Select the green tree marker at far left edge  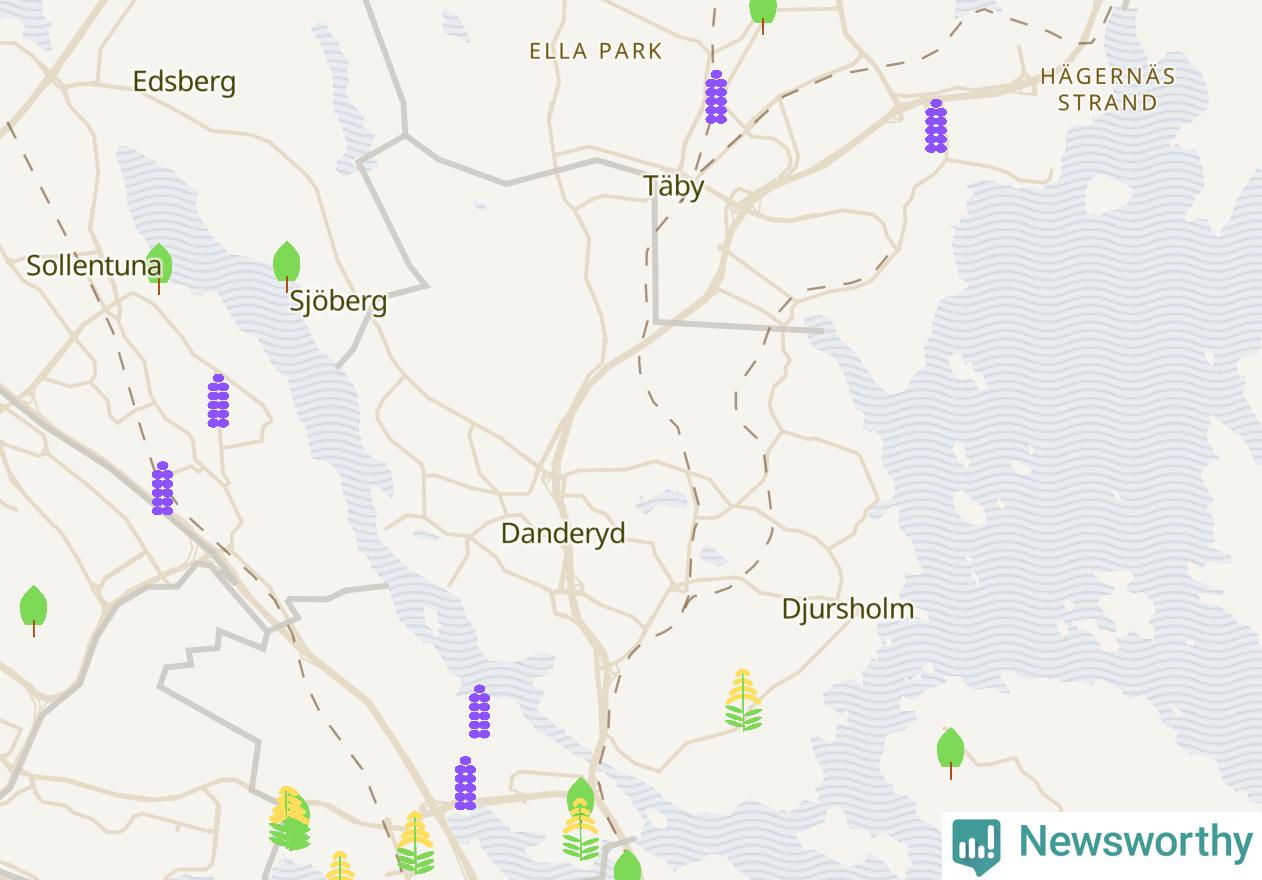pos(34,611)
